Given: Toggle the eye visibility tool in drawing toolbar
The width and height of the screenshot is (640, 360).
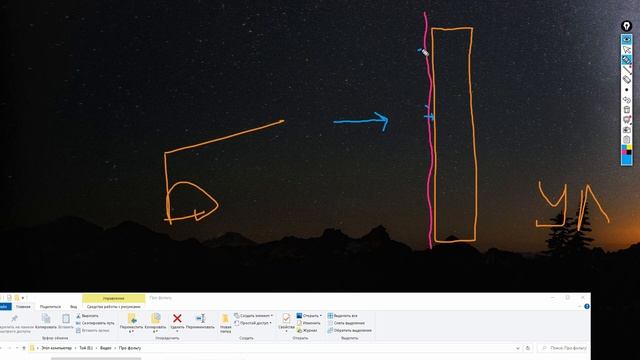Looking at the screenshot, I should click(x=627, y=40).
